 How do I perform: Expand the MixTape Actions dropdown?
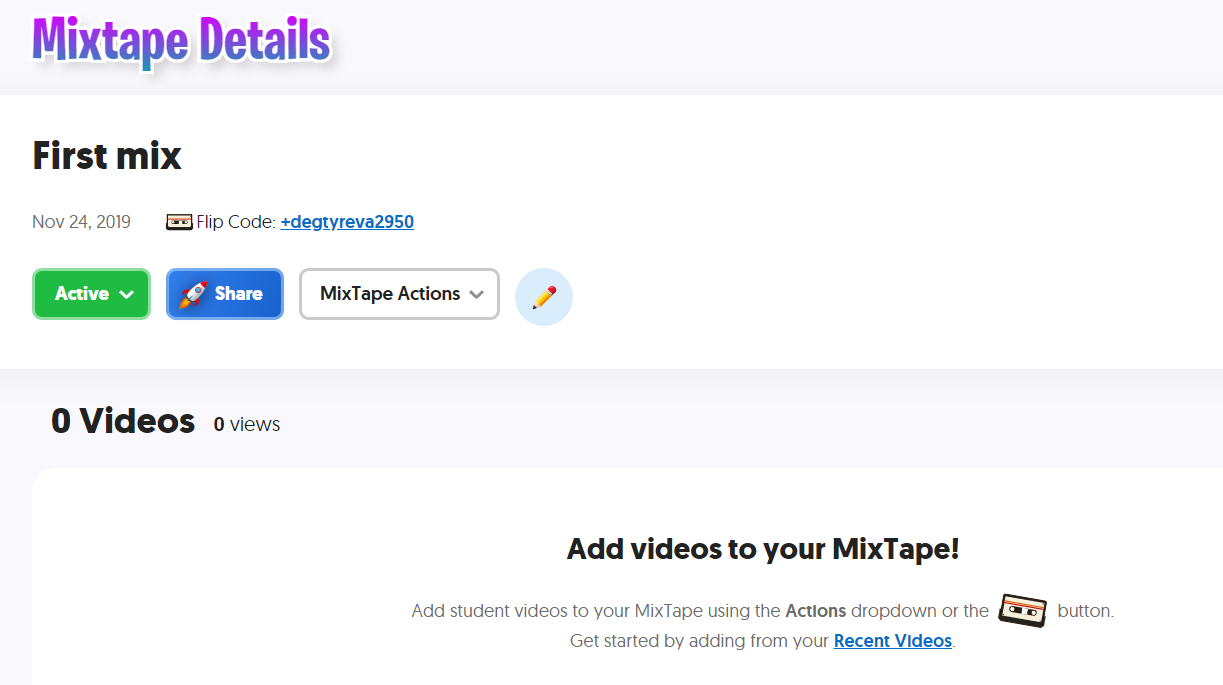pos(399,294)
